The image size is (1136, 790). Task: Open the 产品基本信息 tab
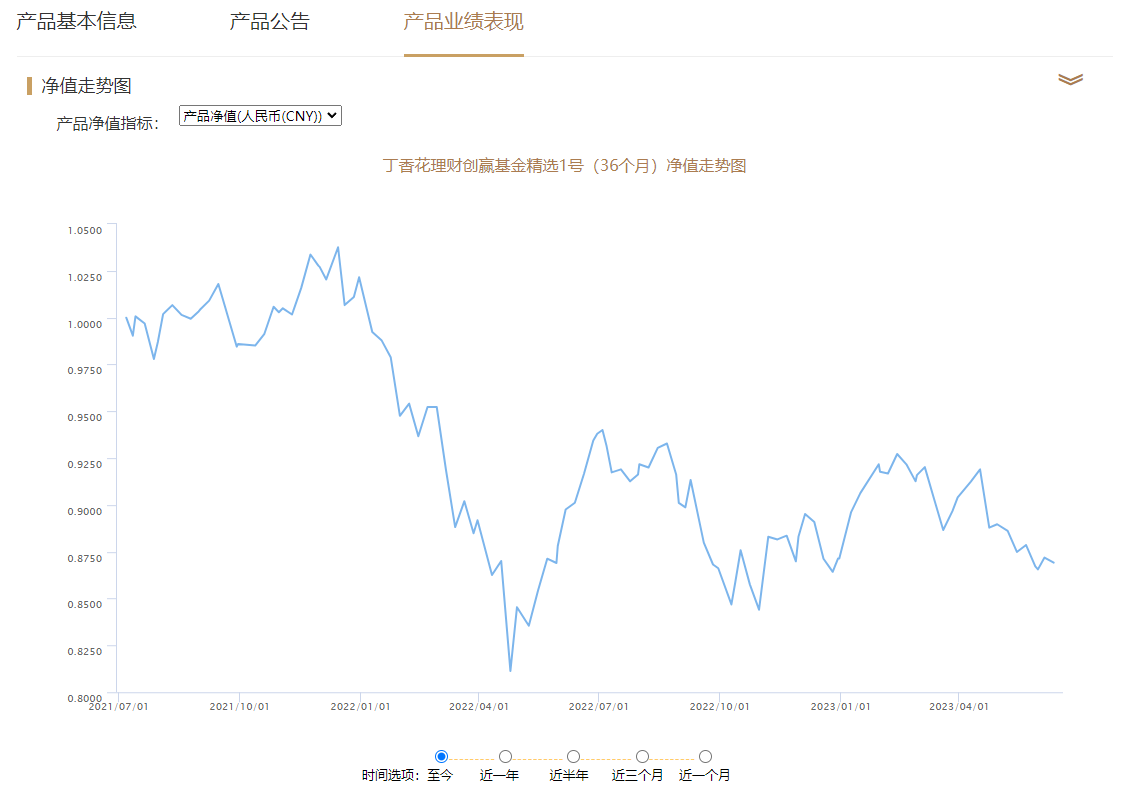(77, 22)
